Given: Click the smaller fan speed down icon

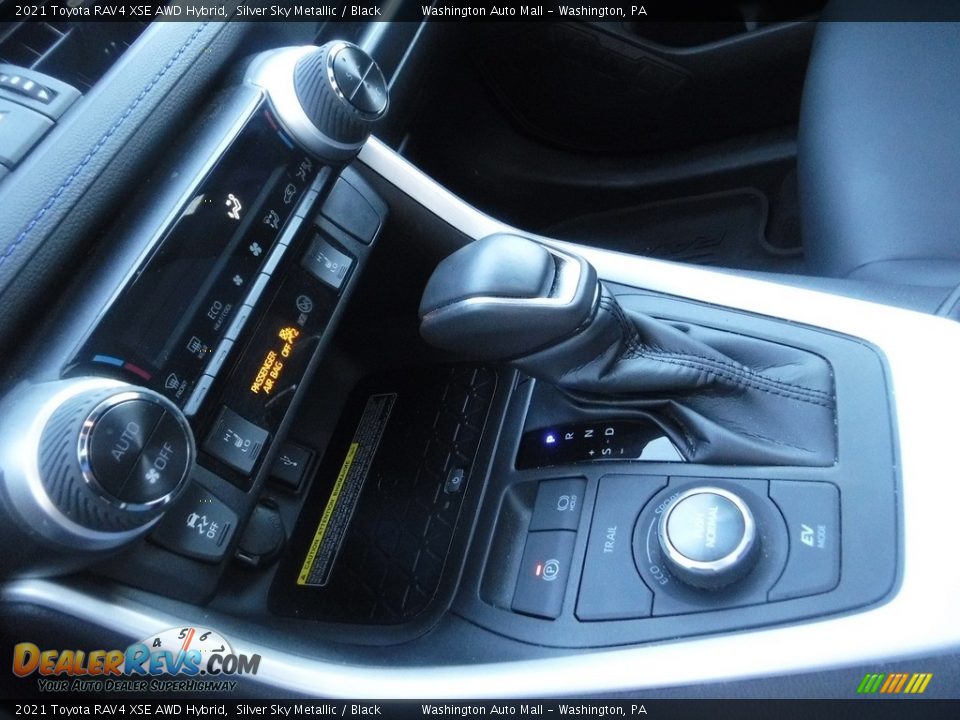Looking at the screenshot, I should pos(238,280).
